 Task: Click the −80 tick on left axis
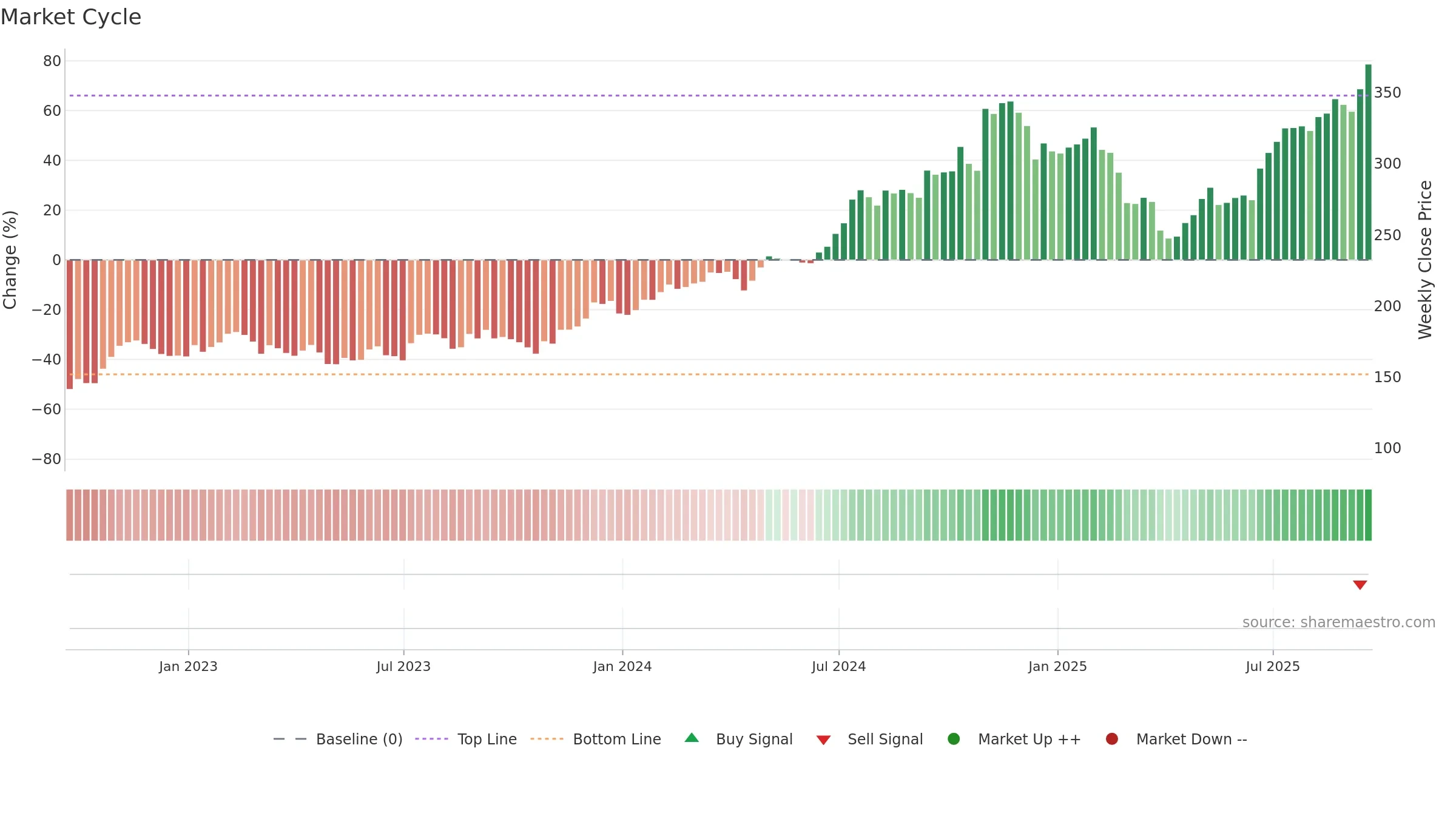[x=47, y=459]
